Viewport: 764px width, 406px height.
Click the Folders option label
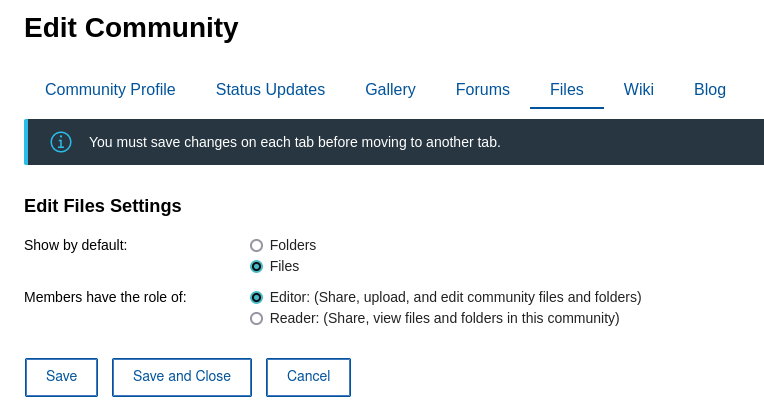pyautogui.click(x=293, y=245)
